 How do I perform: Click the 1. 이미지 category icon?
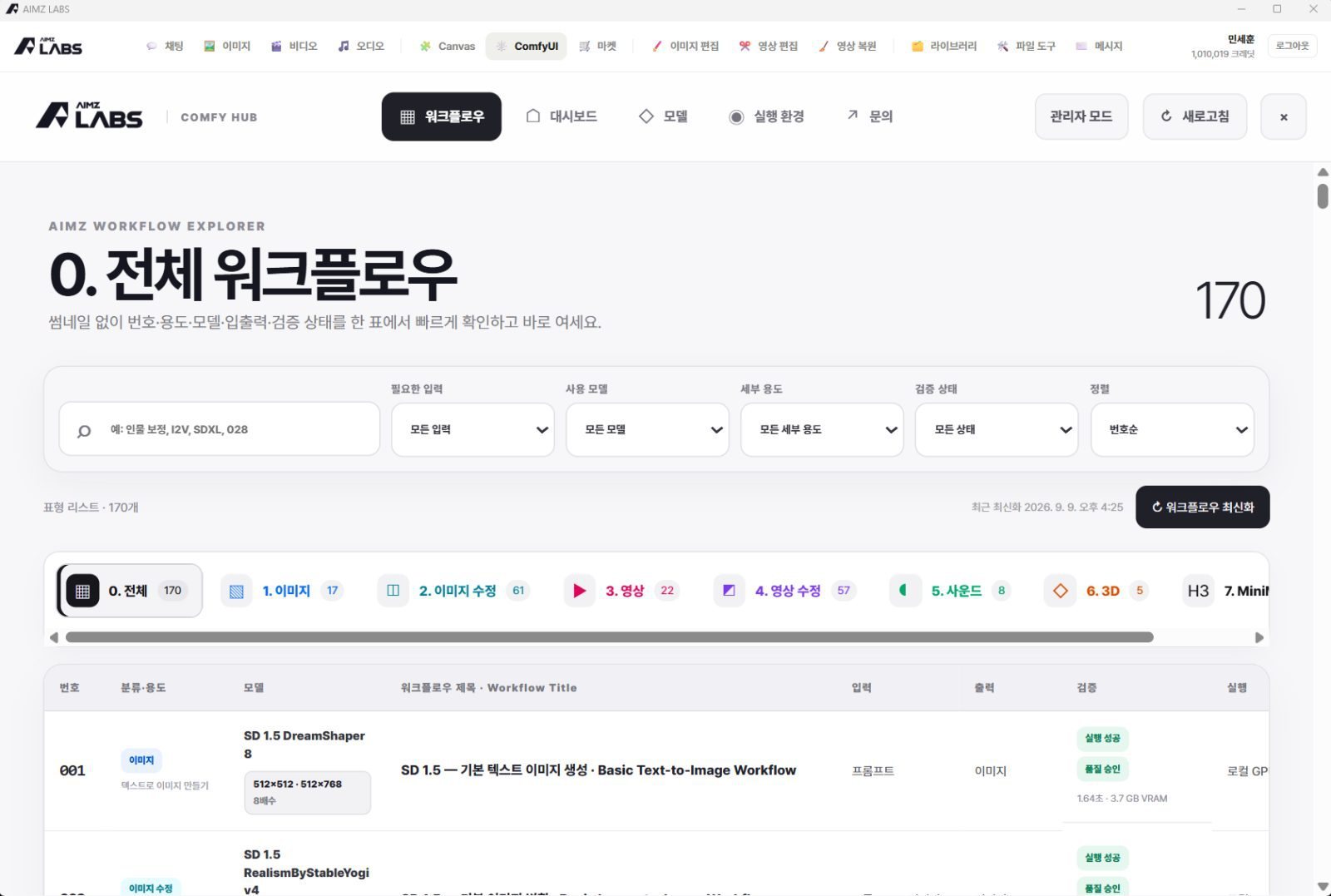tap(237, 592)
